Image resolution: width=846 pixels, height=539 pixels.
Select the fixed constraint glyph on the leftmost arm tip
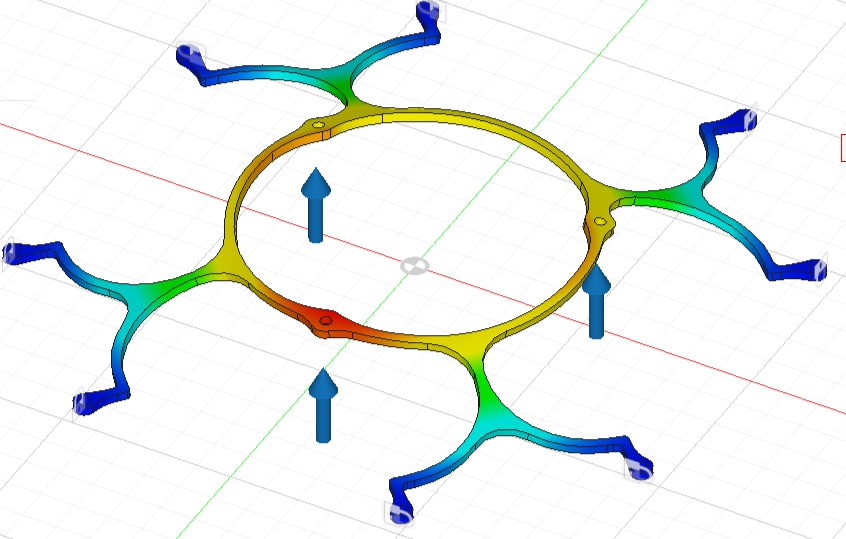coord(9,254)
